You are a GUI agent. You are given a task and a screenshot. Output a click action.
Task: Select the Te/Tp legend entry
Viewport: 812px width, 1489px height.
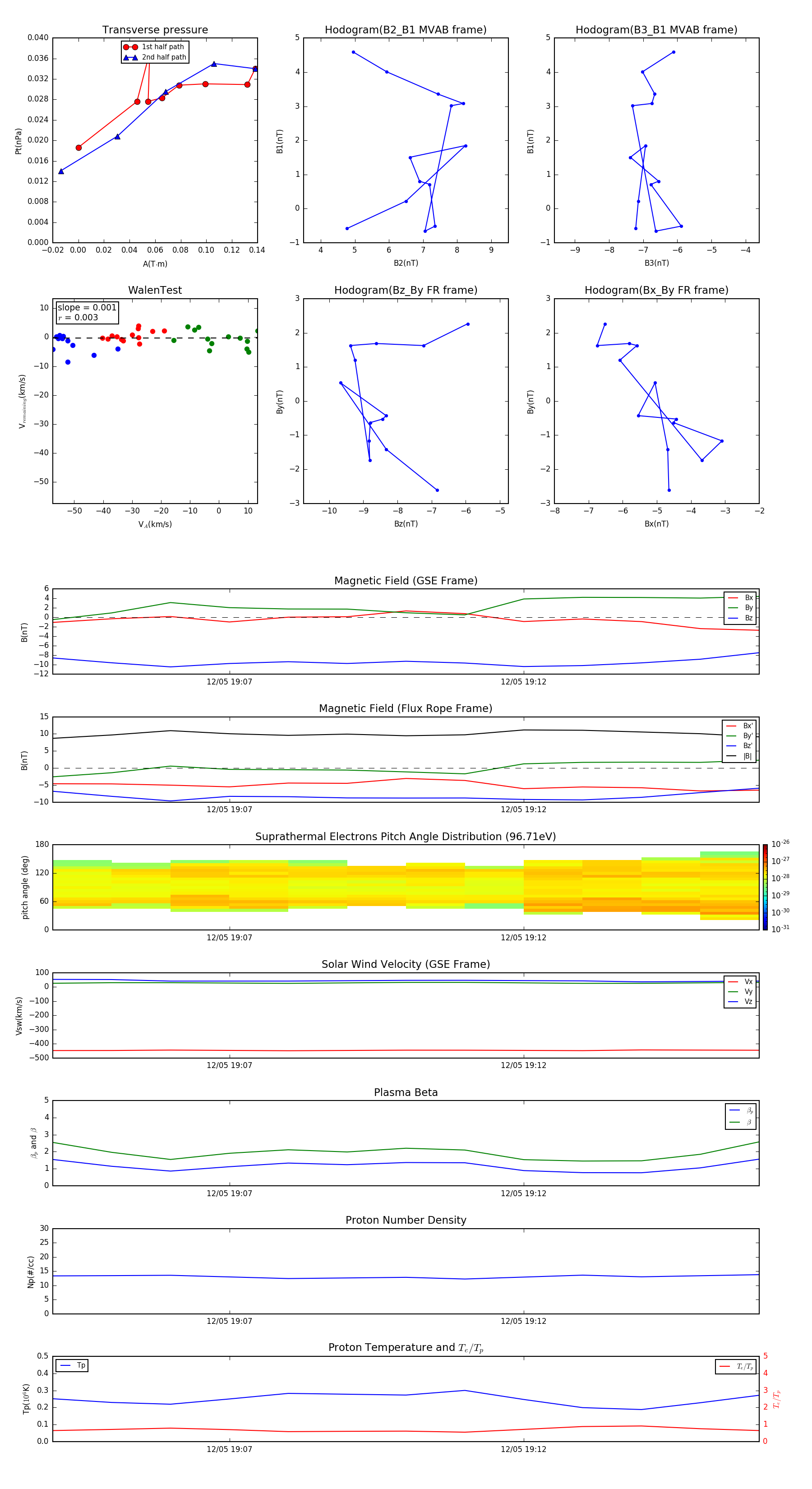tap(736, 1366)
